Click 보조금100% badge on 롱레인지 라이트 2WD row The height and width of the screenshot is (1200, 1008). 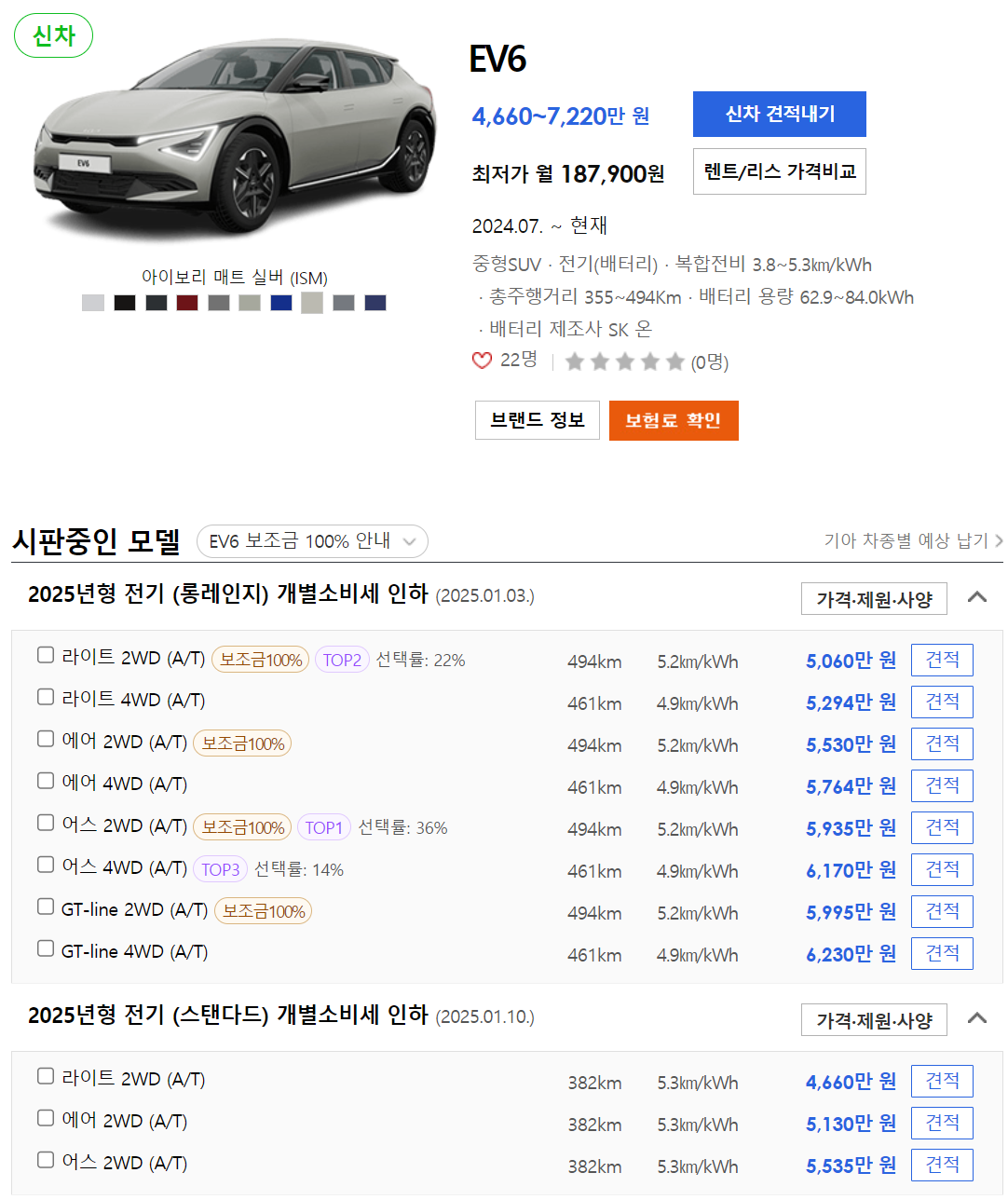pyautogui.click(x=261, y=660)
